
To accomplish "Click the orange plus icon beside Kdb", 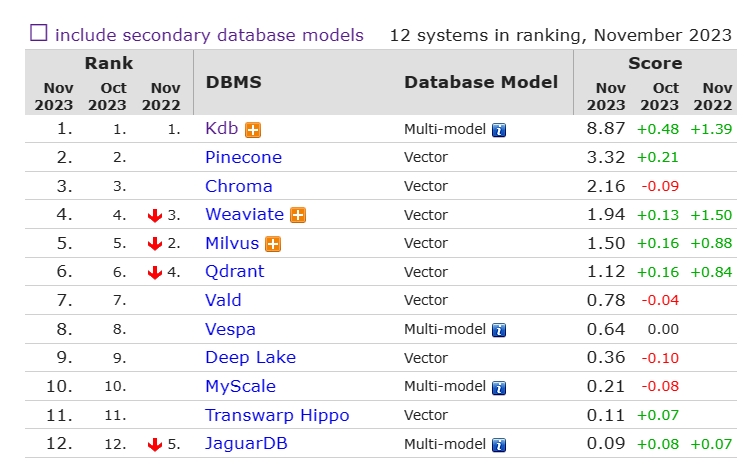I will [253, 130].
